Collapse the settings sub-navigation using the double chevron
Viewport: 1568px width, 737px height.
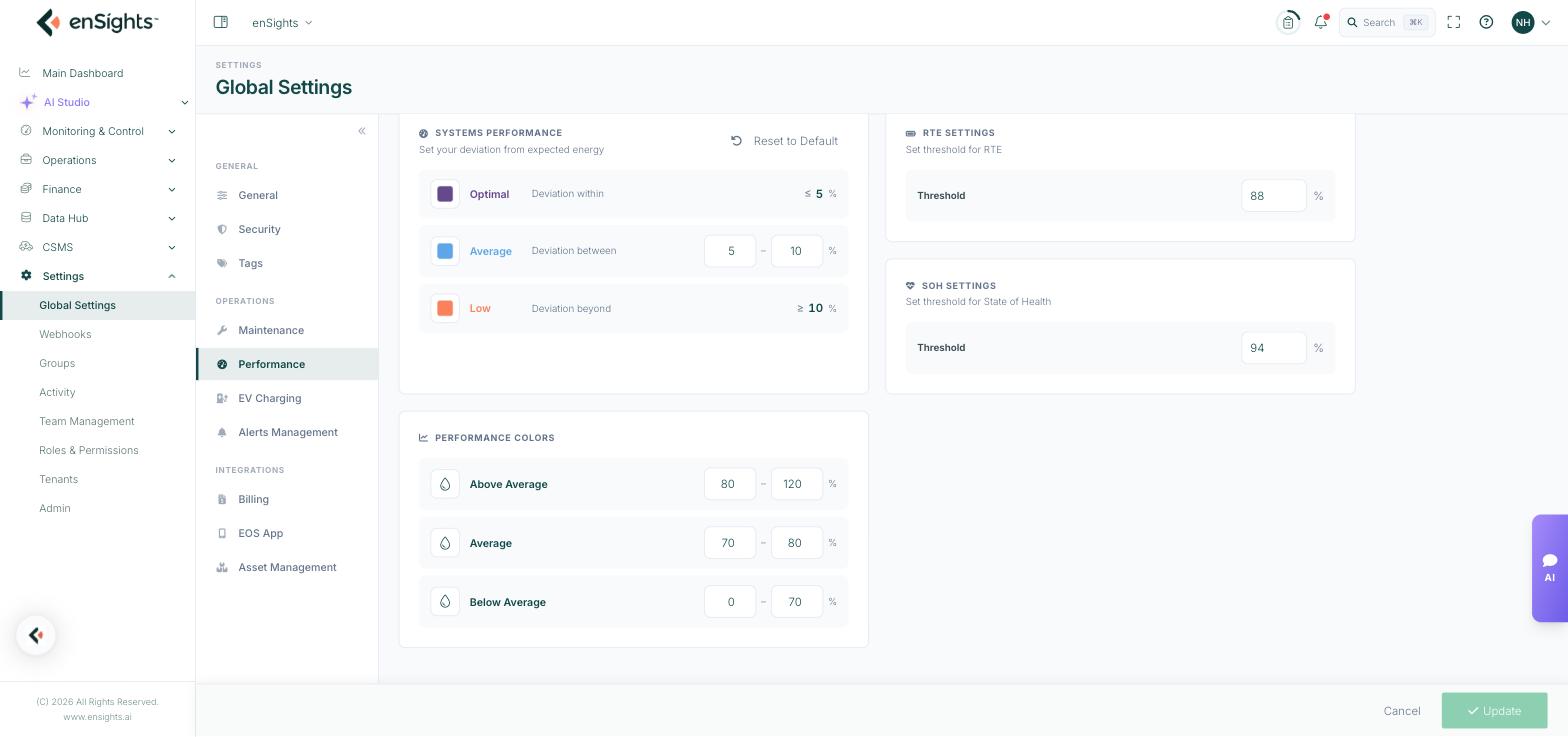362,131
